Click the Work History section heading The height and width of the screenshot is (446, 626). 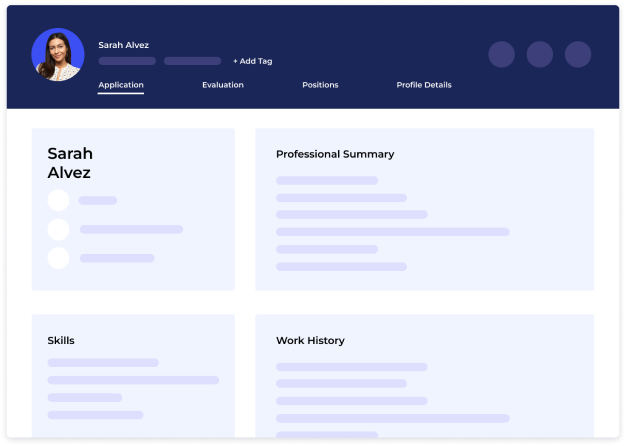(x=310, y=340)
